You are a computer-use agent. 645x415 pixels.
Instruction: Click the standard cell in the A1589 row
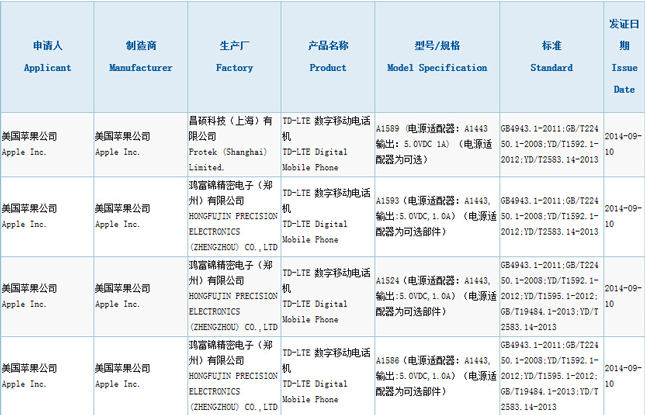pyautogui.click(x=551, y=143)
